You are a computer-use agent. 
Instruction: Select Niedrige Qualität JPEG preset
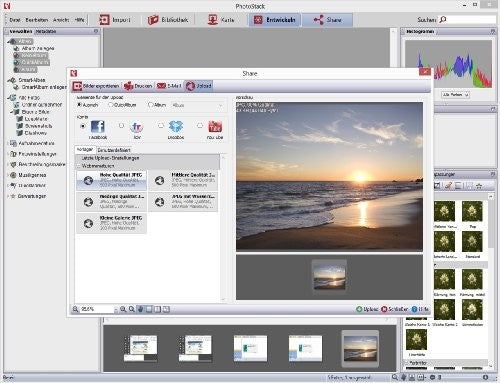(x=111, y=202)
